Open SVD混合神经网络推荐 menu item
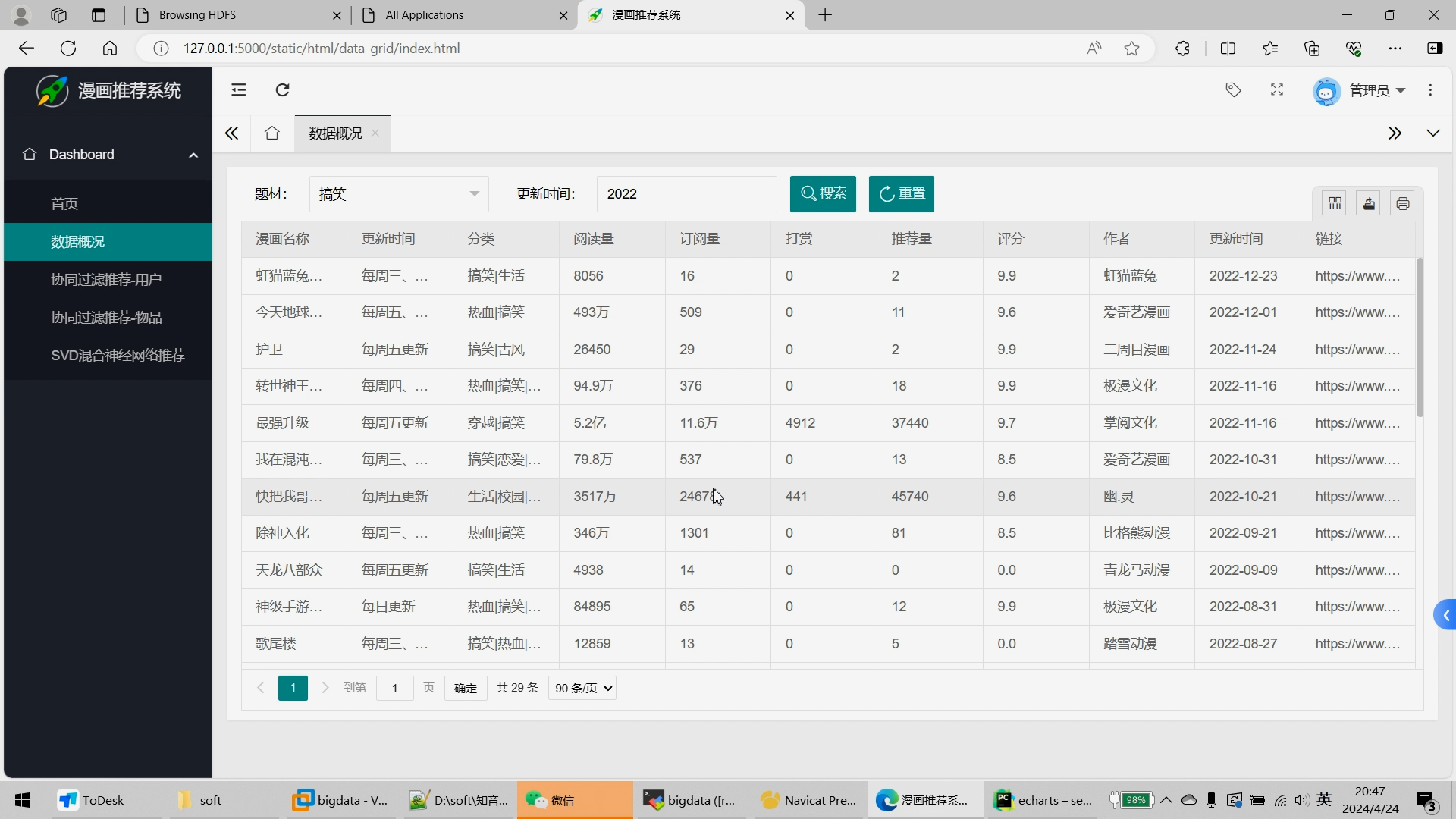The image size is (1456, 819). tap(118, 356)
